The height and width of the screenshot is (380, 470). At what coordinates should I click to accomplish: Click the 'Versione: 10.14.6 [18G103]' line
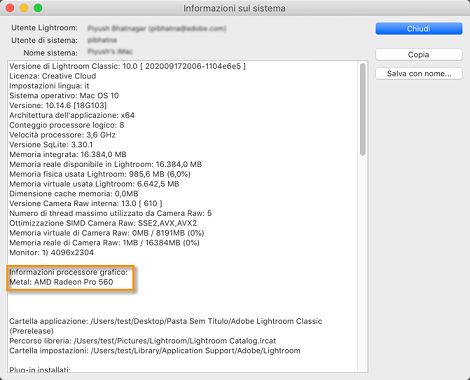pos(58,105)
